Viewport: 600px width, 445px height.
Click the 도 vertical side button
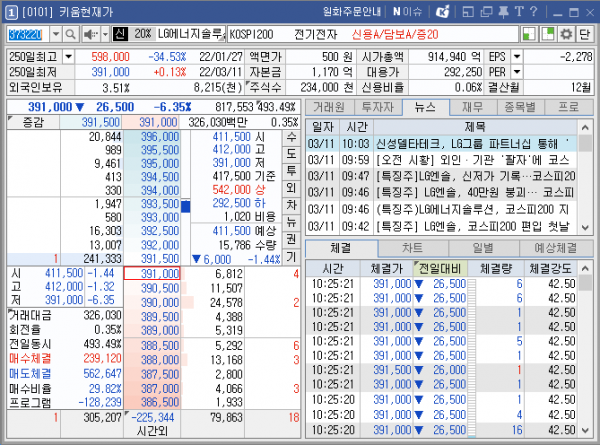[x=291, y=154]
